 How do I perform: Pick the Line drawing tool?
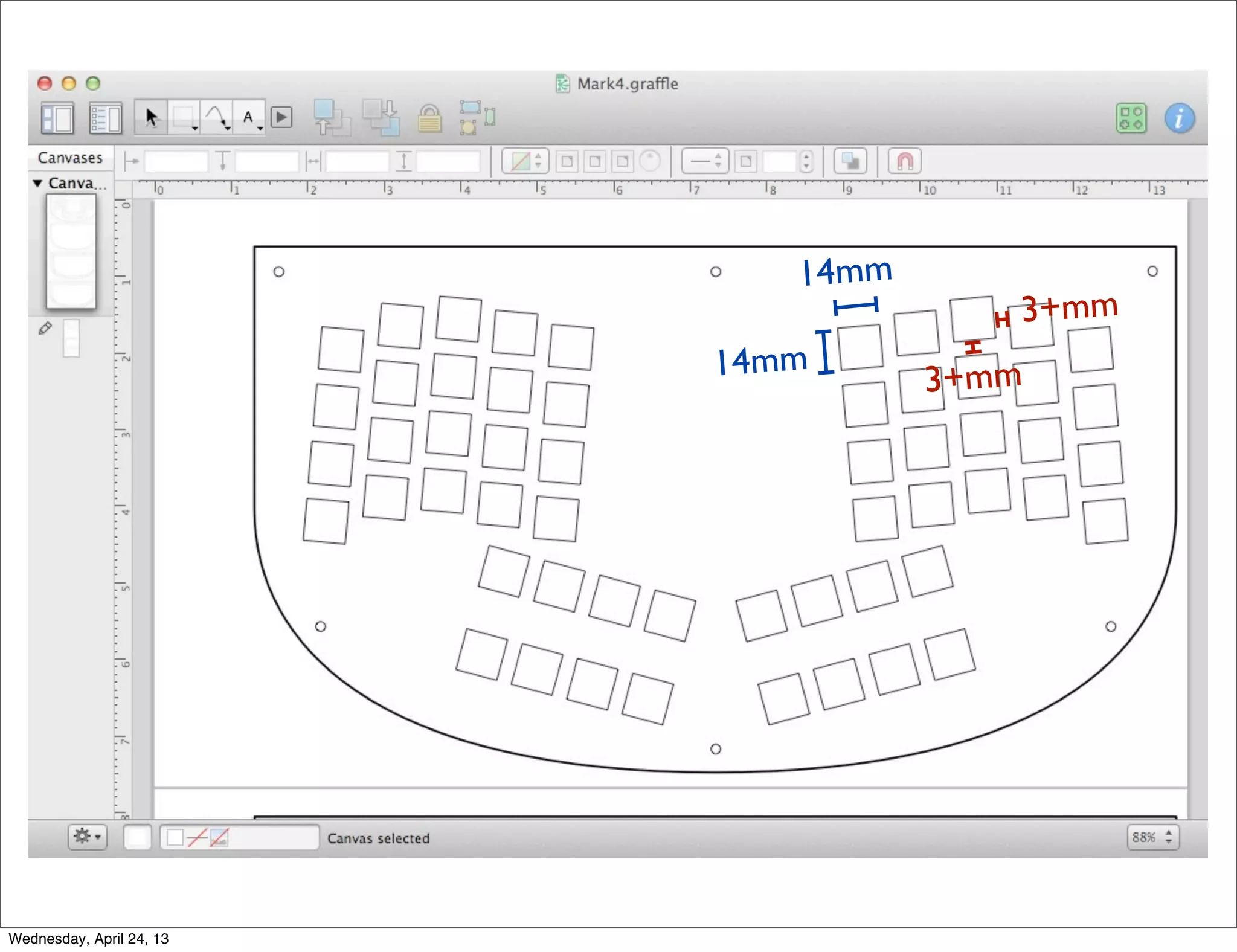point(216,117)
